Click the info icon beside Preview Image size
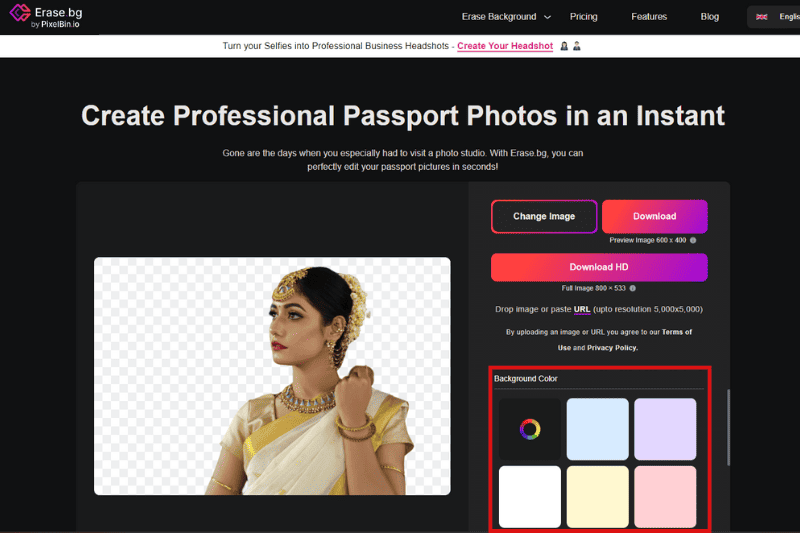The width and height of the screenshot is (800, 533). point(693,240)
